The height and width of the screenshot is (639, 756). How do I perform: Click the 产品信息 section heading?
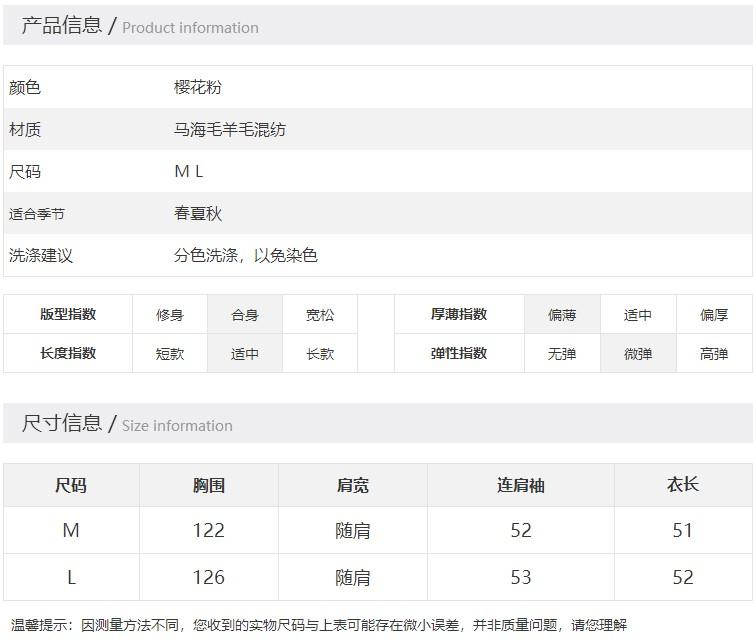click(x=62, y=26)
